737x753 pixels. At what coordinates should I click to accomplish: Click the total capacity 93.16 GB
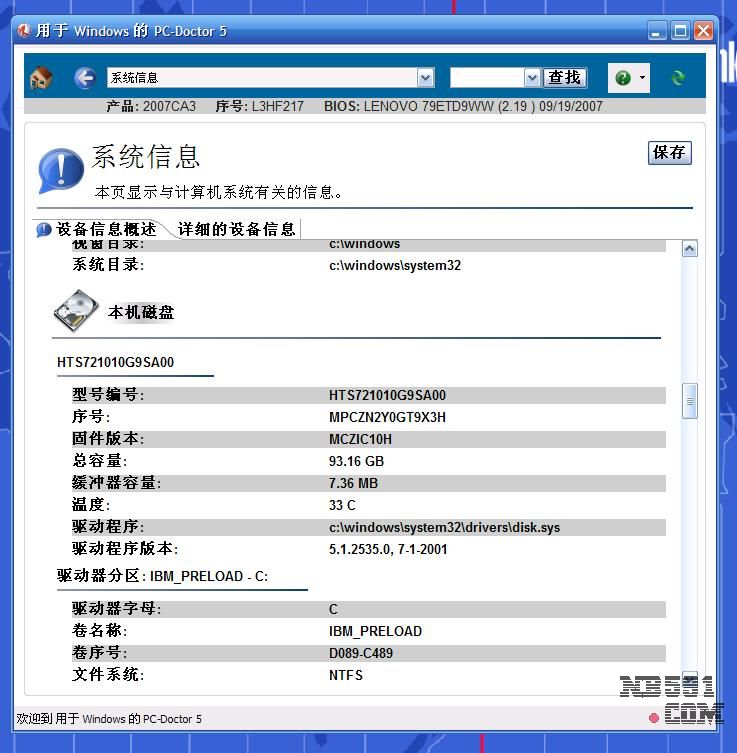[x=356, y=461]
